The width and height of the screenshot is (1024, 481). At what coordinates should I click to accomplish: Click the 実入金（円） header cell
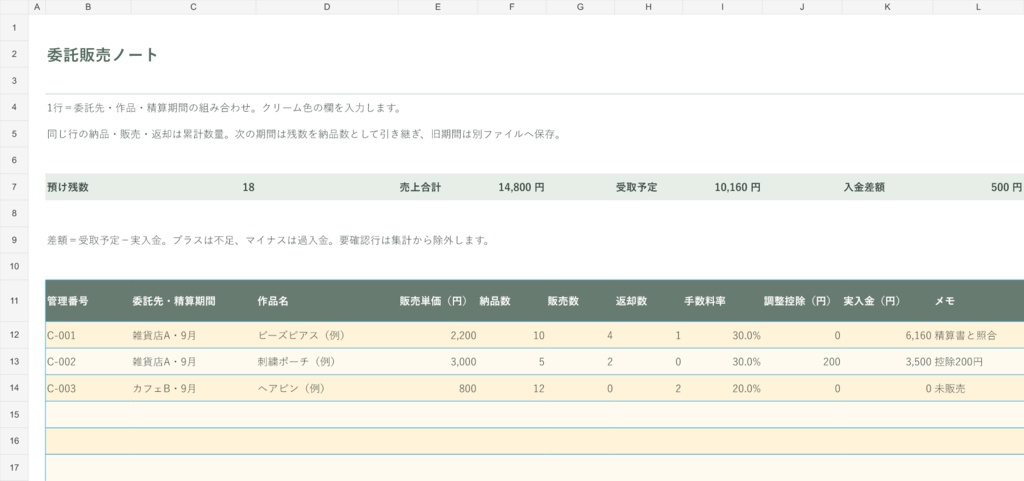point(887,301)
